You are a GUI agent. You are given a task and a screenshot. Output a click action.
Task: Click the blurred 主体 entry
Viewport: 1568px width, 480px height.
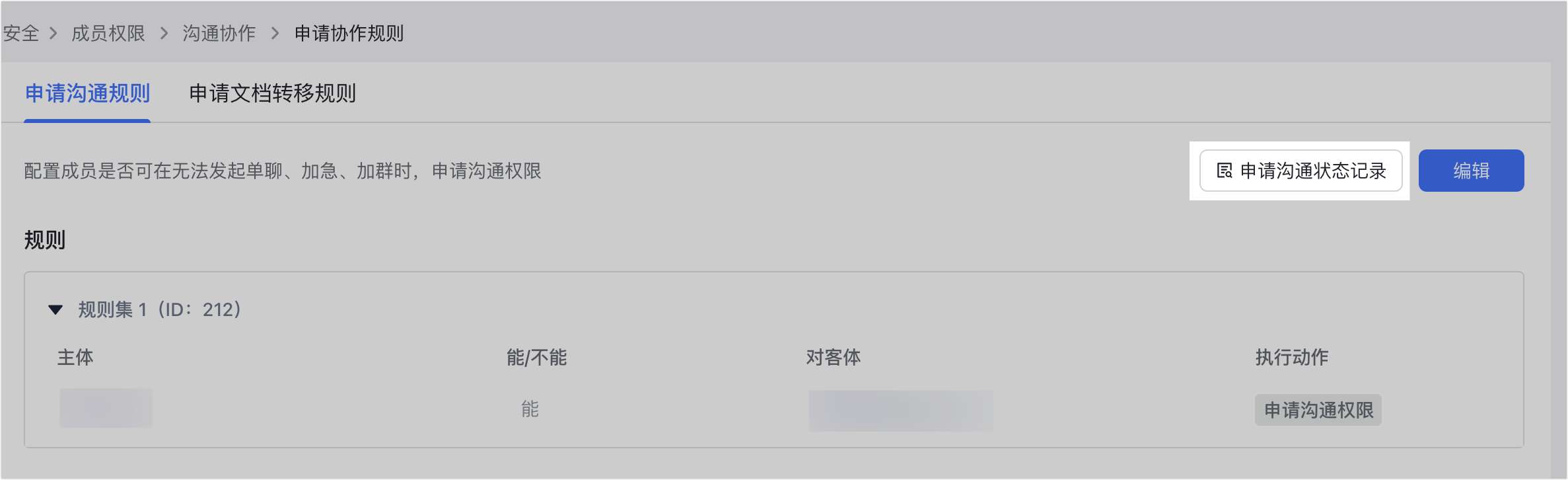pos(106,408)
